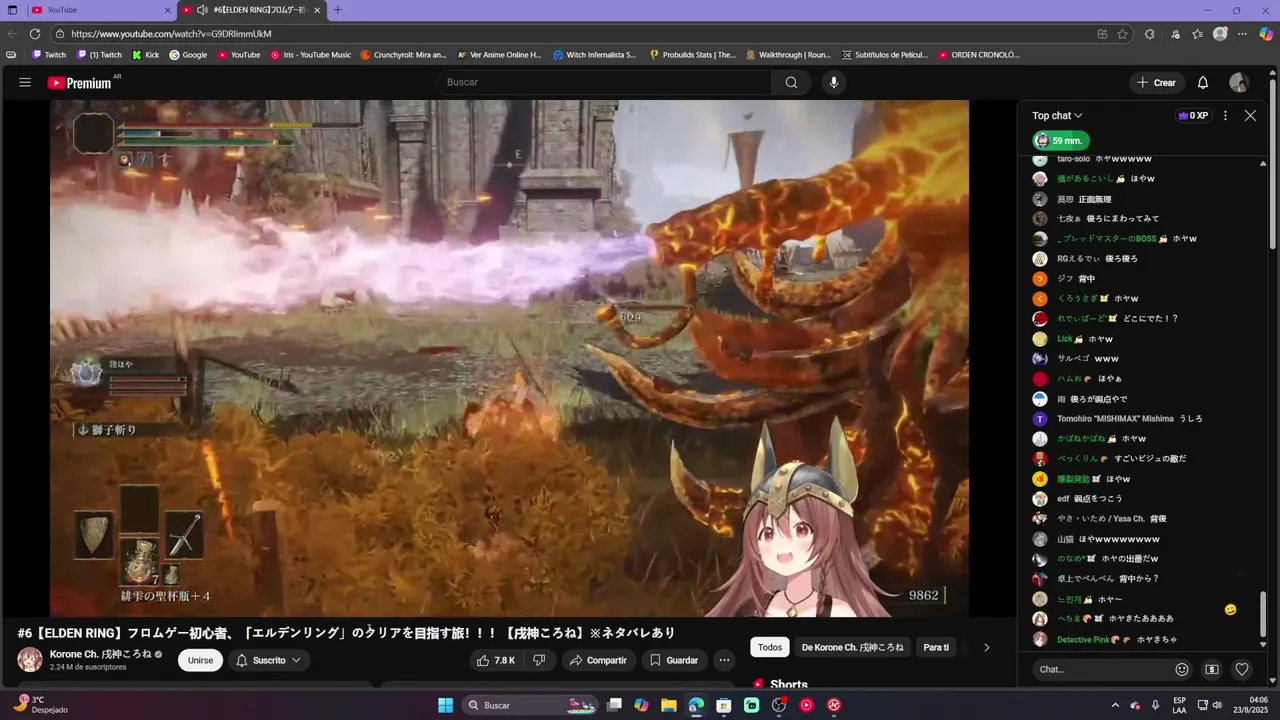Open the Crunchyroll bookmark
The height and width of the screenshot is (720, 1280).
point(403,55)
